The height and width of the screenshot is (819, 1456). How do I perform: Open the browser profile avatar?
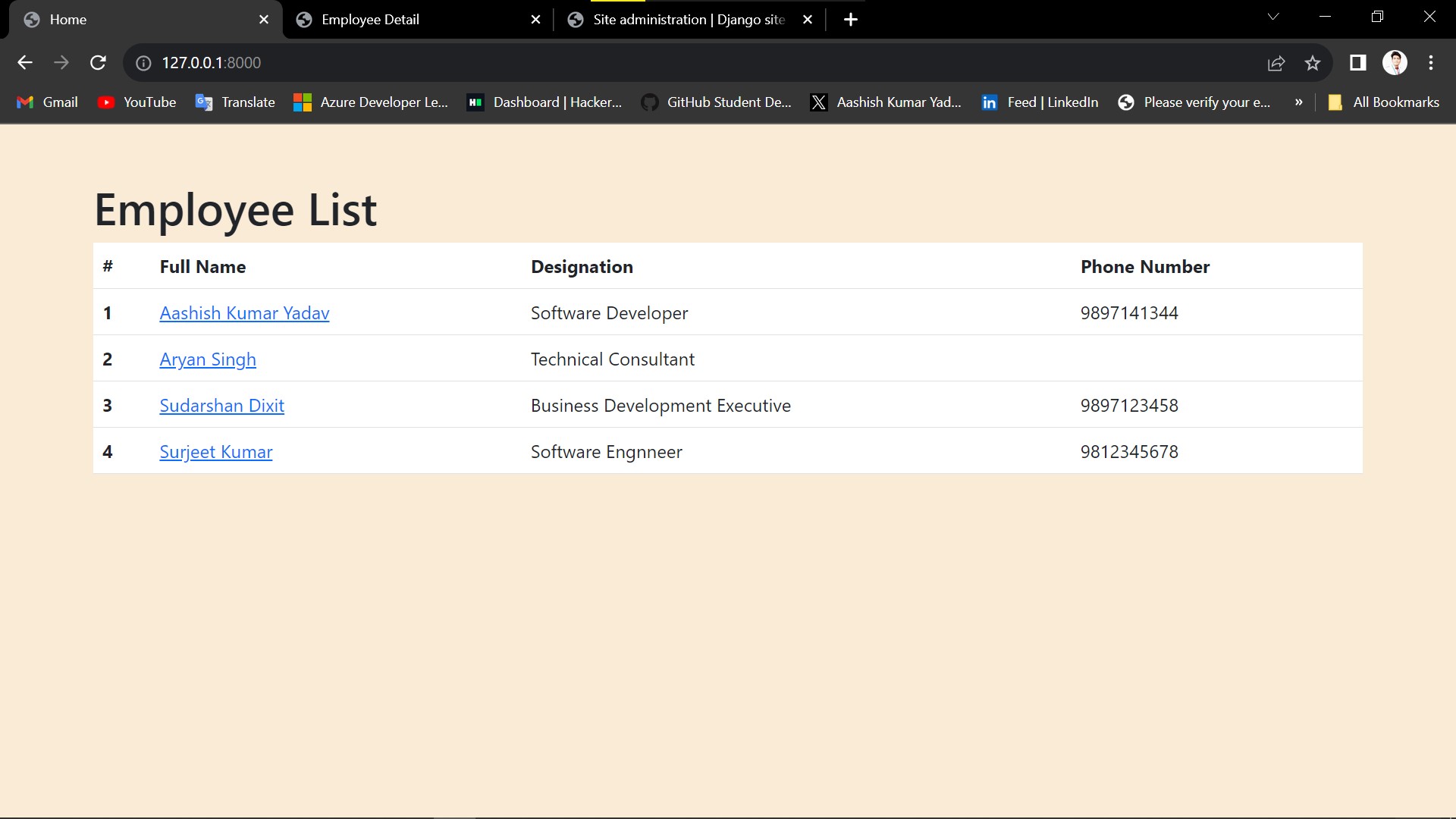click(1396, 63)
